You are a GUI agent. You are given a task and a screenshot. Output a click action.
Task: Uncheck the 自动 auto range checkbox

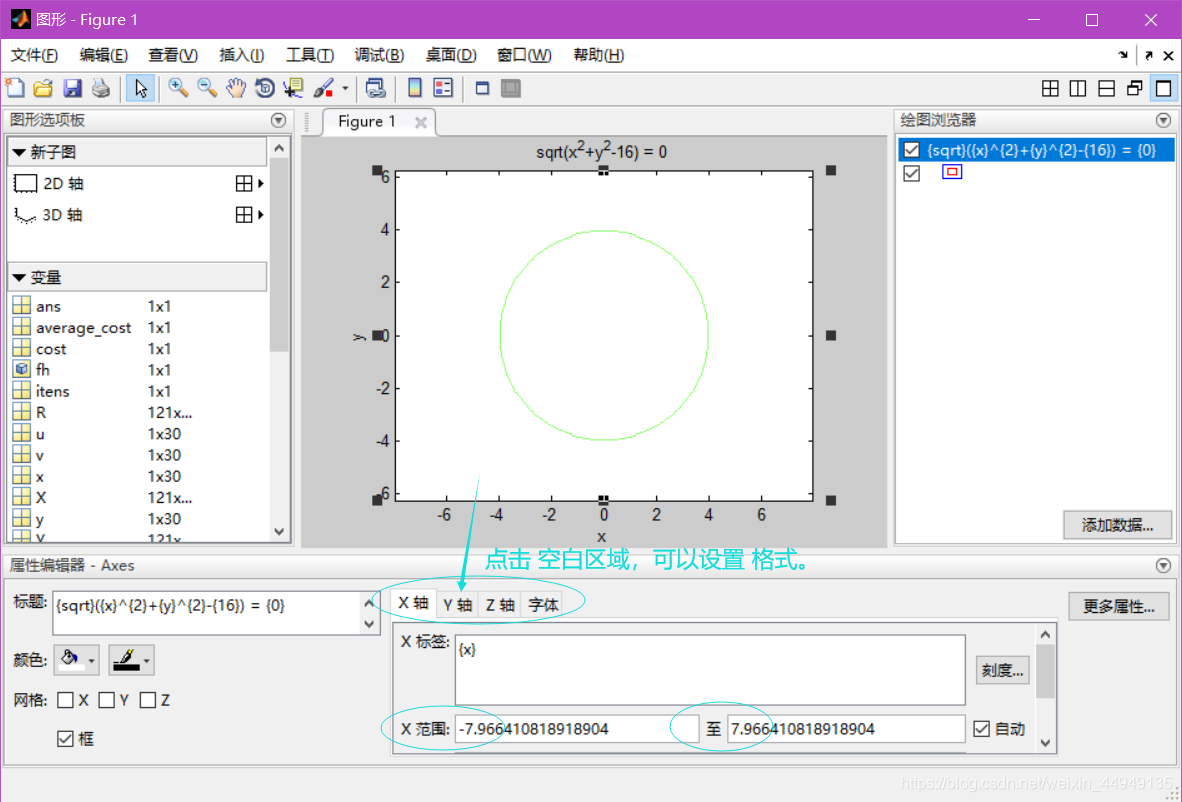tap(981, 729)
